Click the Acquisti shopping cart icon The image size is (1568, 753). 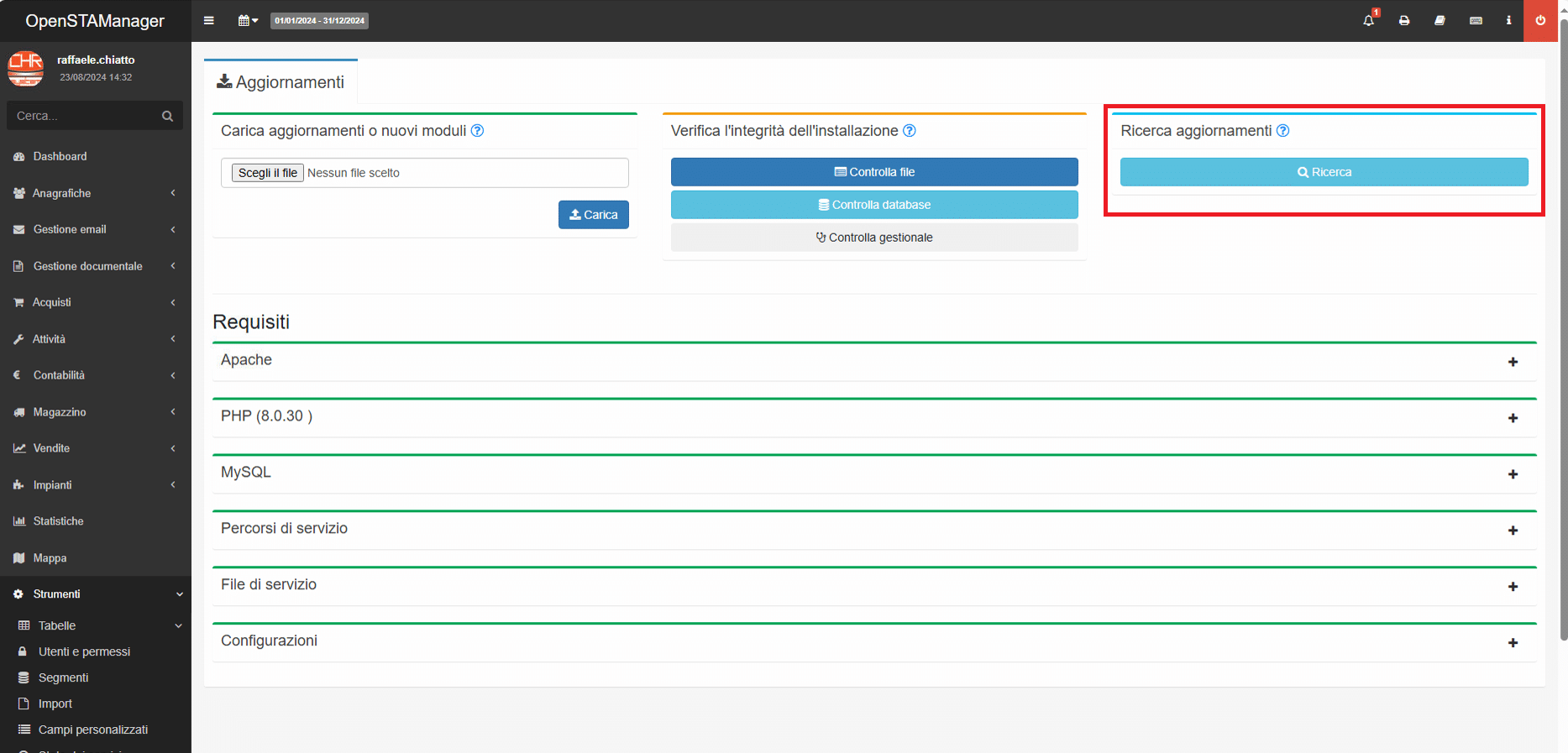[x=18, y=302]
